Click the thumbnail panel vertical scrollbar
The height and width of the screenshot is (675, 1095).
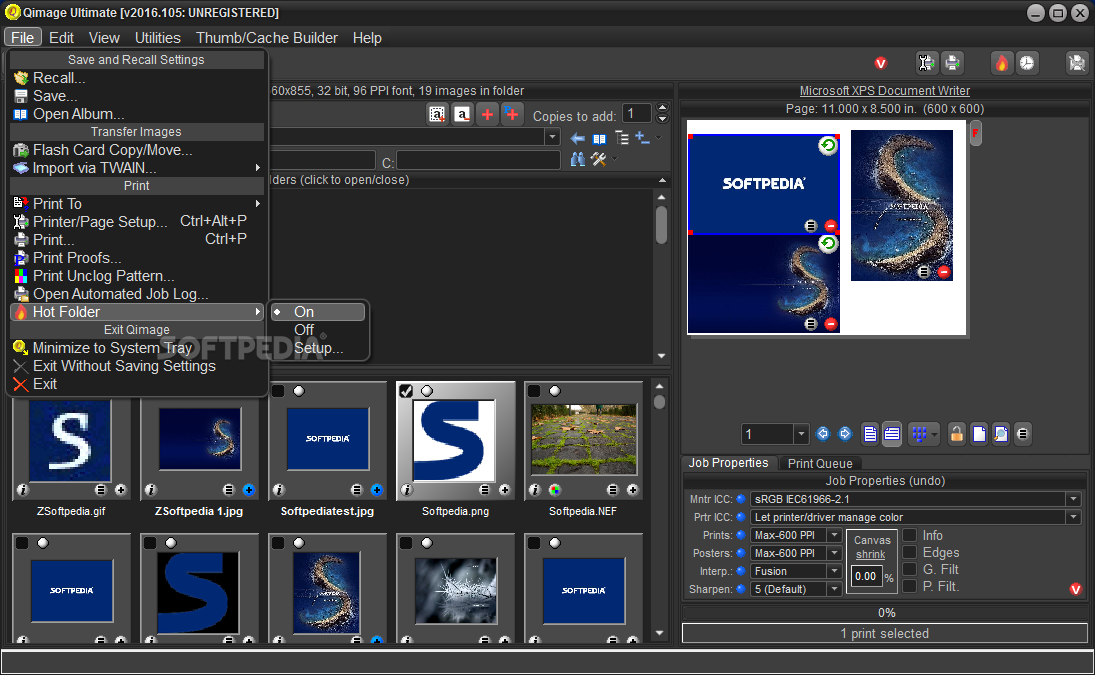[x=659, y=512]
